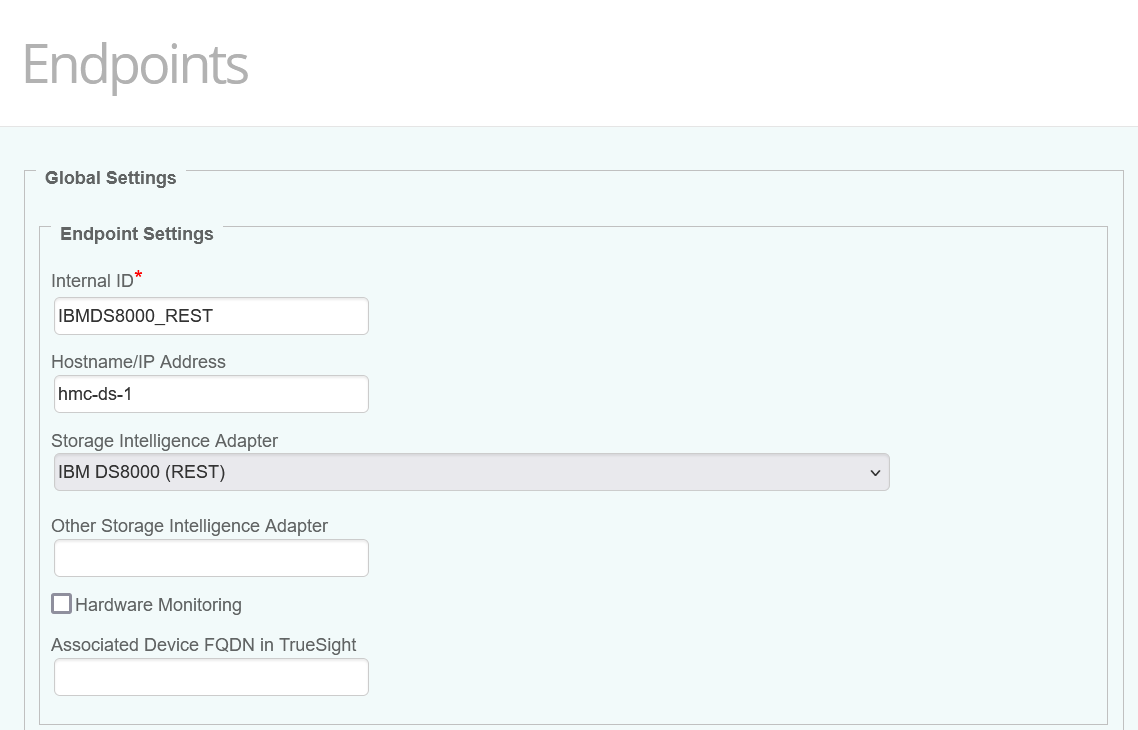Click the Hardware Monitoring label text
This screenshot has height=730, width=1138.
click(x=157, y=604)
